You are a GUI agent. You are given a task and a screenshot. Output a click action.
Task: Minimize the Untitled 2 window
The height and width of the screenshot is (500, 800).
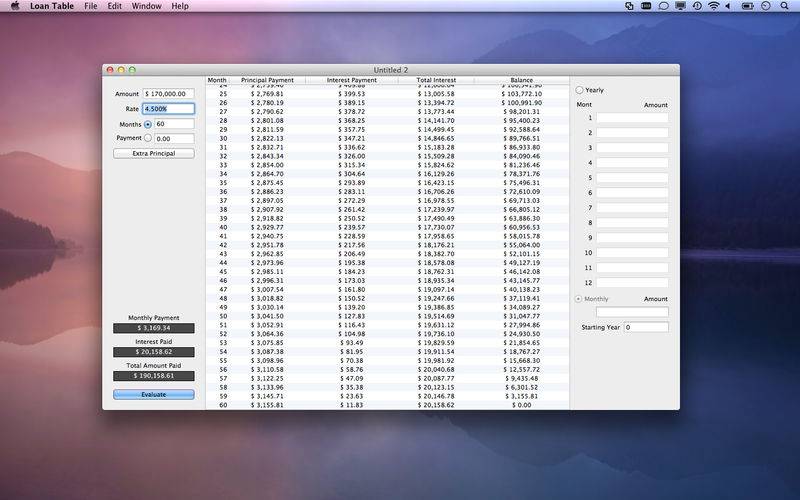tap(121, 70)
